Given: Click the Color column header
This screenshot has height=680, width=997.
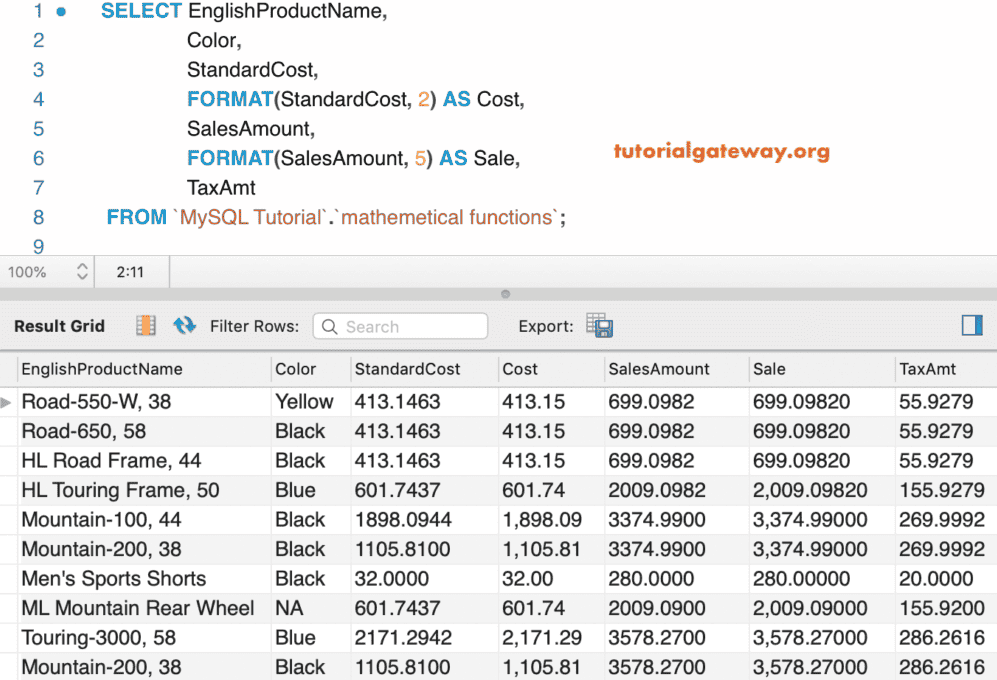Looking at the screenshot, I should pyautogui.click(x=296, y=369).
